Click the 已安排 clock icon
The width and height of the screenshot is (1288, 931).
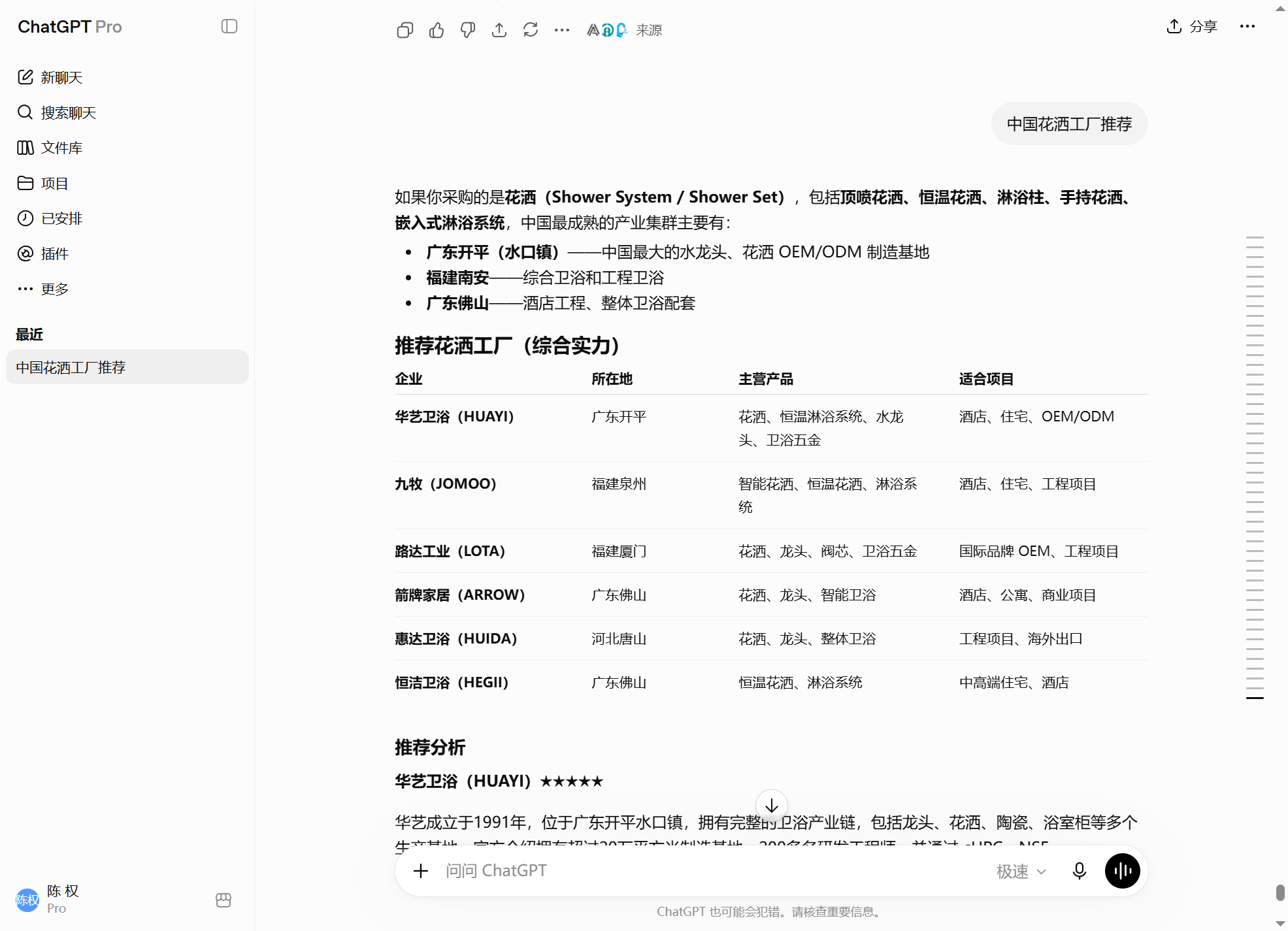coord(25,218)
